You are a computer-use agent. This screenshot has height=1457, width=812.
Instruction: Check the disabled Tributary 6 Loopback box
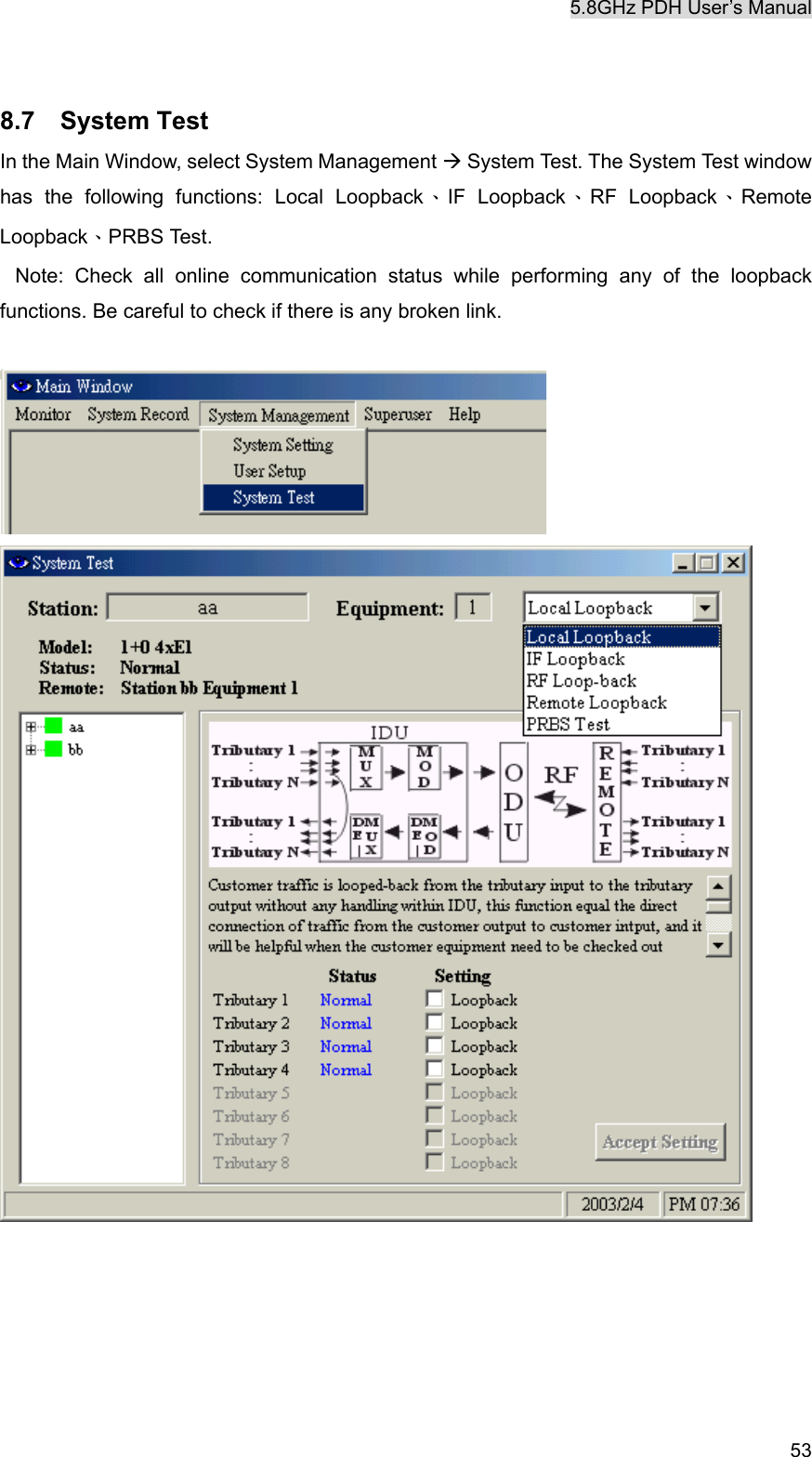tap(434, 1115)
